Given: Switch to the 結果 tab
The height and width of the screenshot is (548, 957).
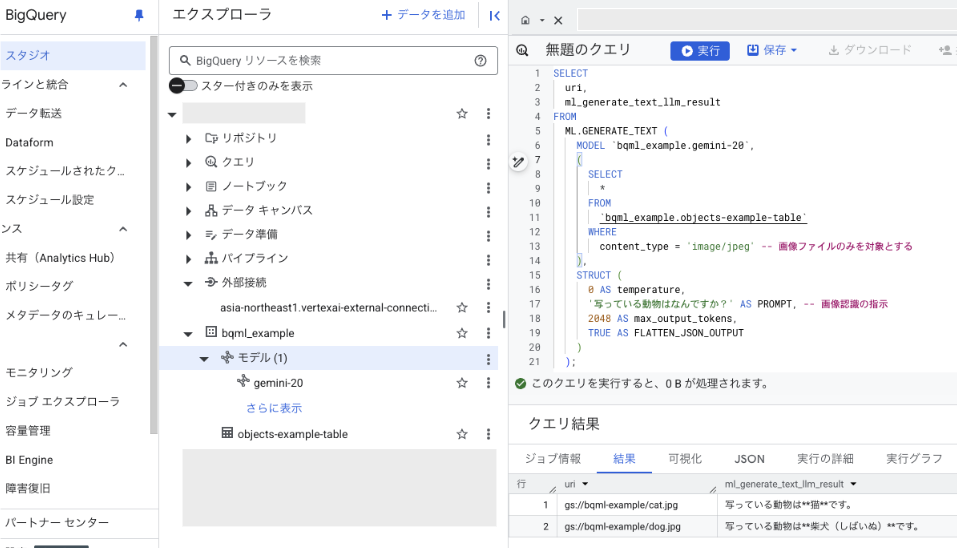Looking at the screenshot, I should click(624, 459).
